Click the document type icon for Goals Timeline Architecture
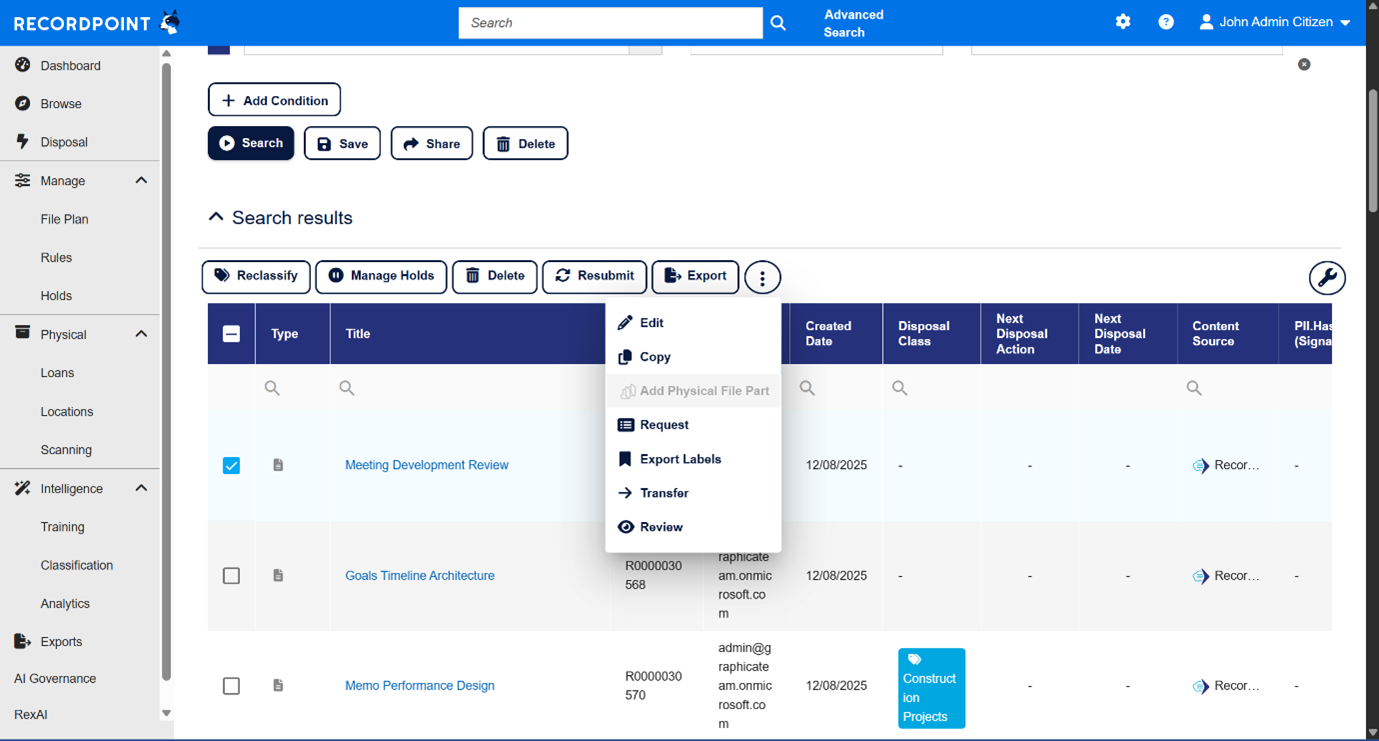 (x=278, y=576)
